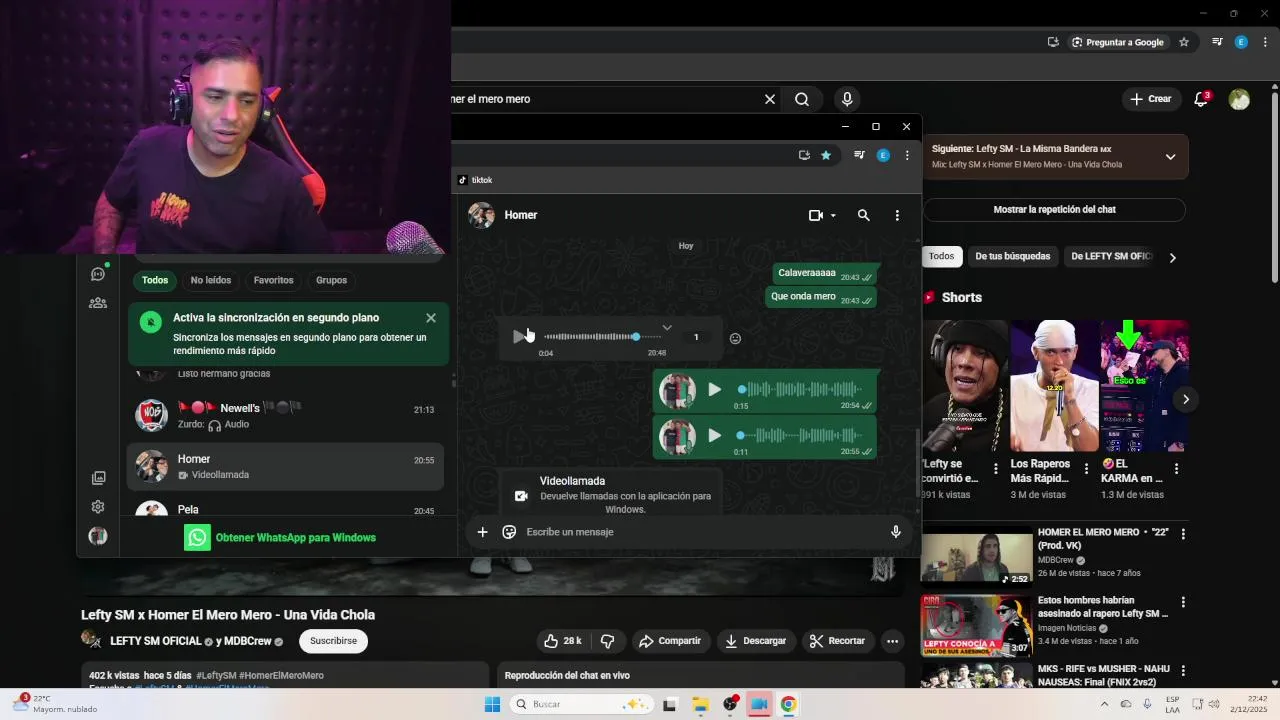1280x720 pixels.
Task: Seek the 0:15 voice message waveform
Action: click(x=800, y=389)
